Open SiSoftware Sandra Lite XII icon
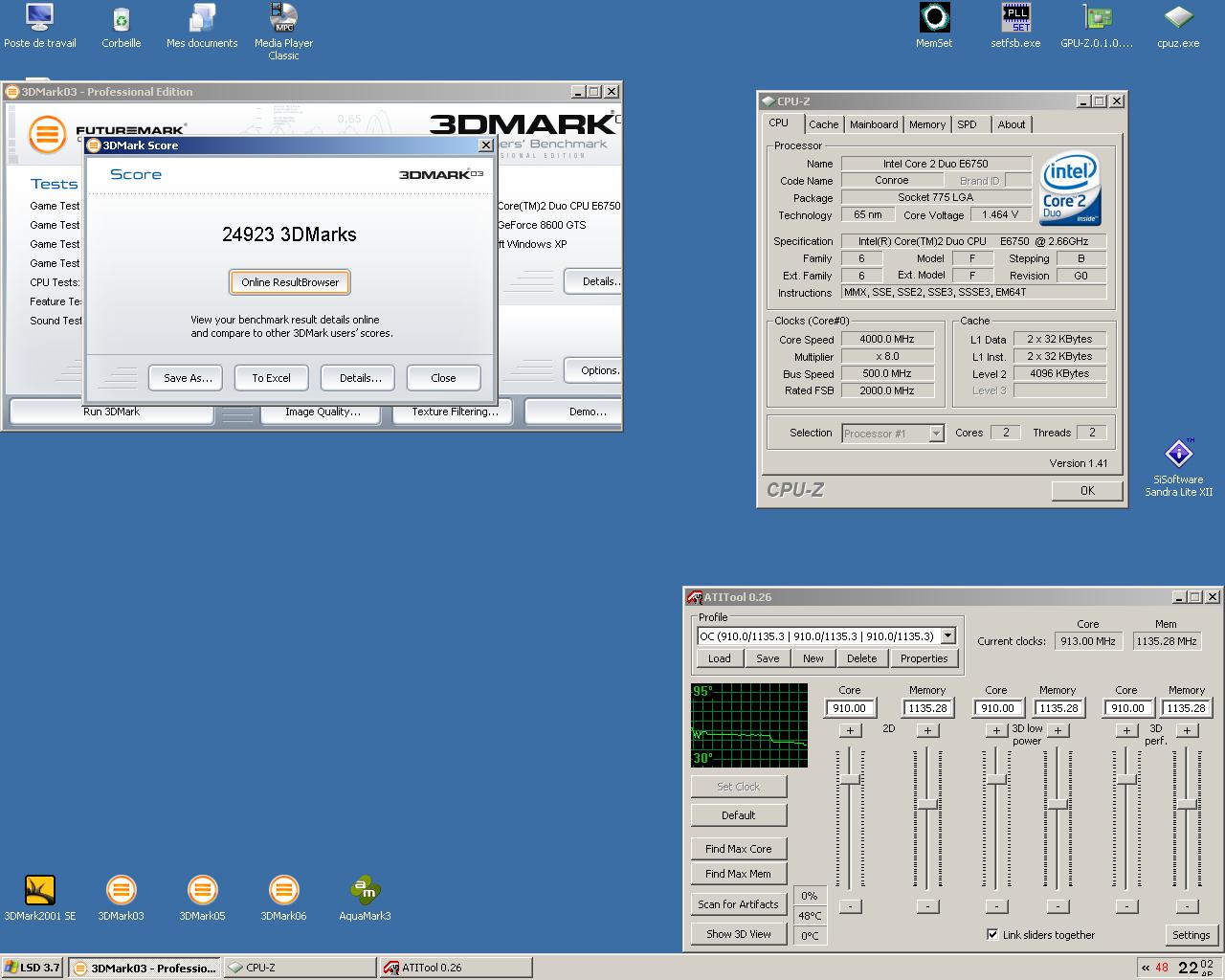 click(1178, 468)
